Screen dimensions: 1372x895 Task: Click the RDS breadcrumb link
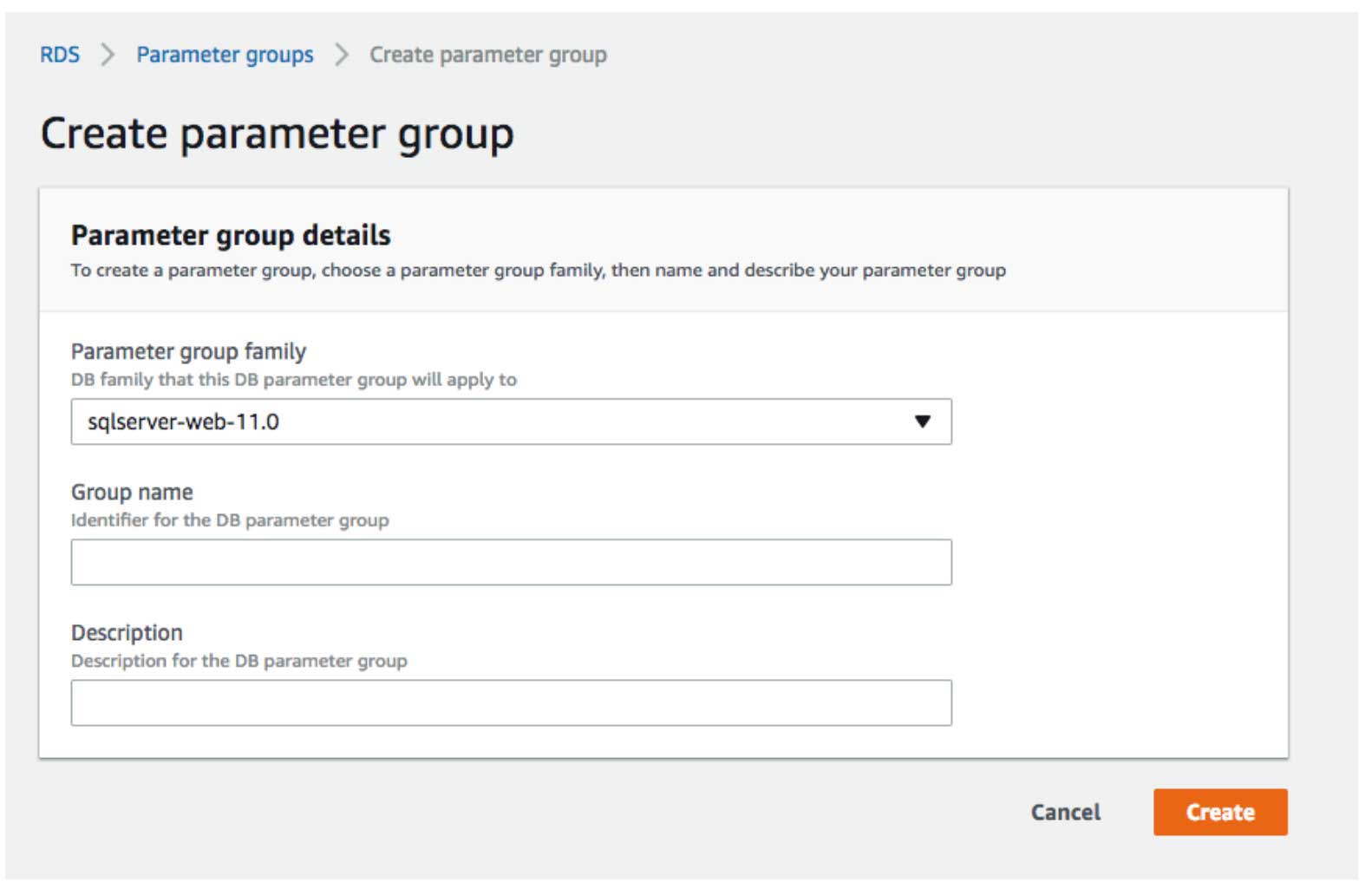[59, 55]
